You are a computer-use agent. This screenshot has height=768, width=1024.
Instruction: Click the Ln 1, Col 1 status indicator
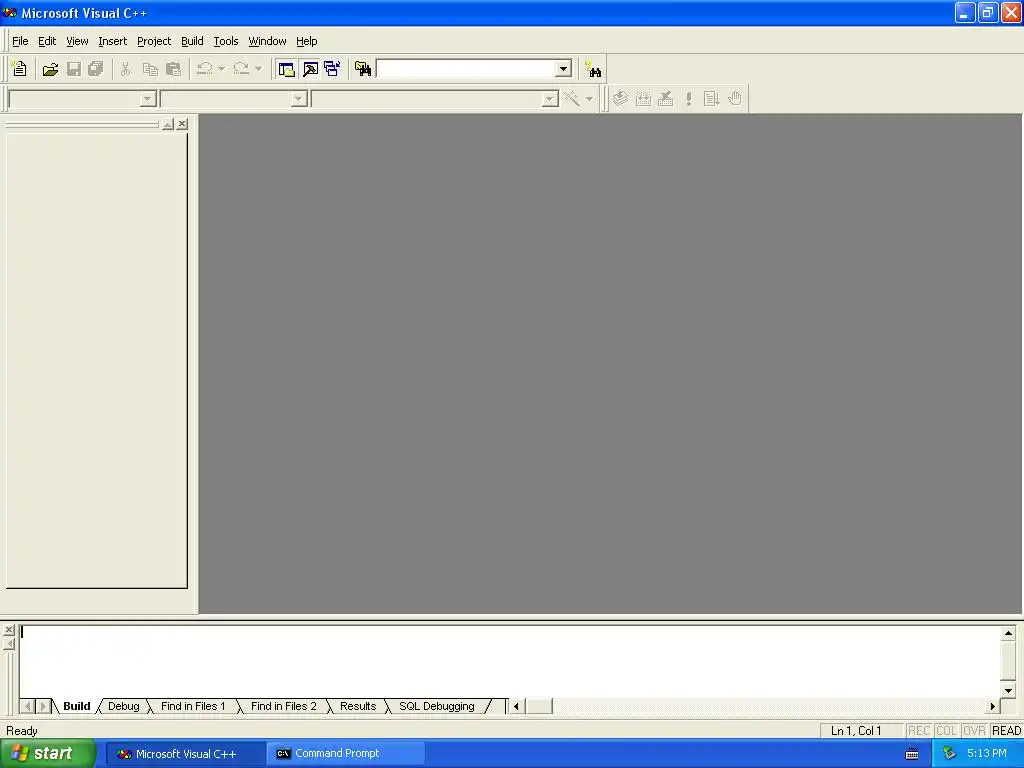pyautogui.click(x=856, y=731)
